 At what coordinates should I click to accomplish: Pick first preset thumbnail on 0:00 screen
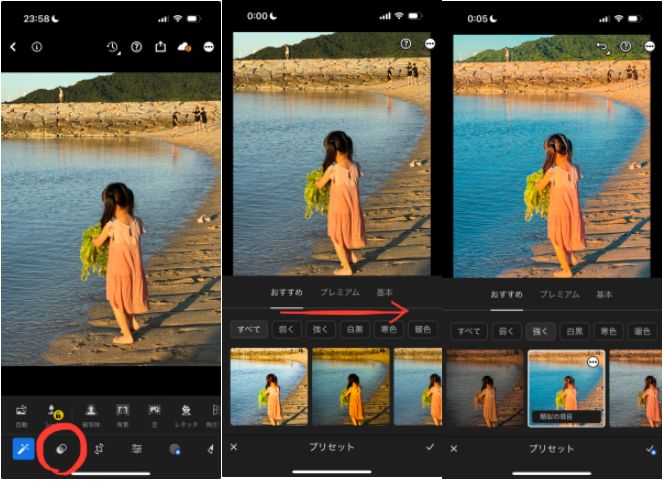[269, 386]
